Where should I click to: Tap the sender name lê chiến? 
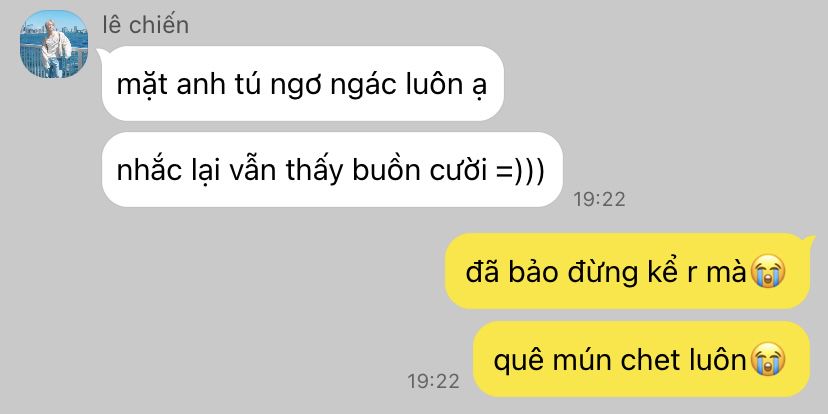(x=145, y=25)
